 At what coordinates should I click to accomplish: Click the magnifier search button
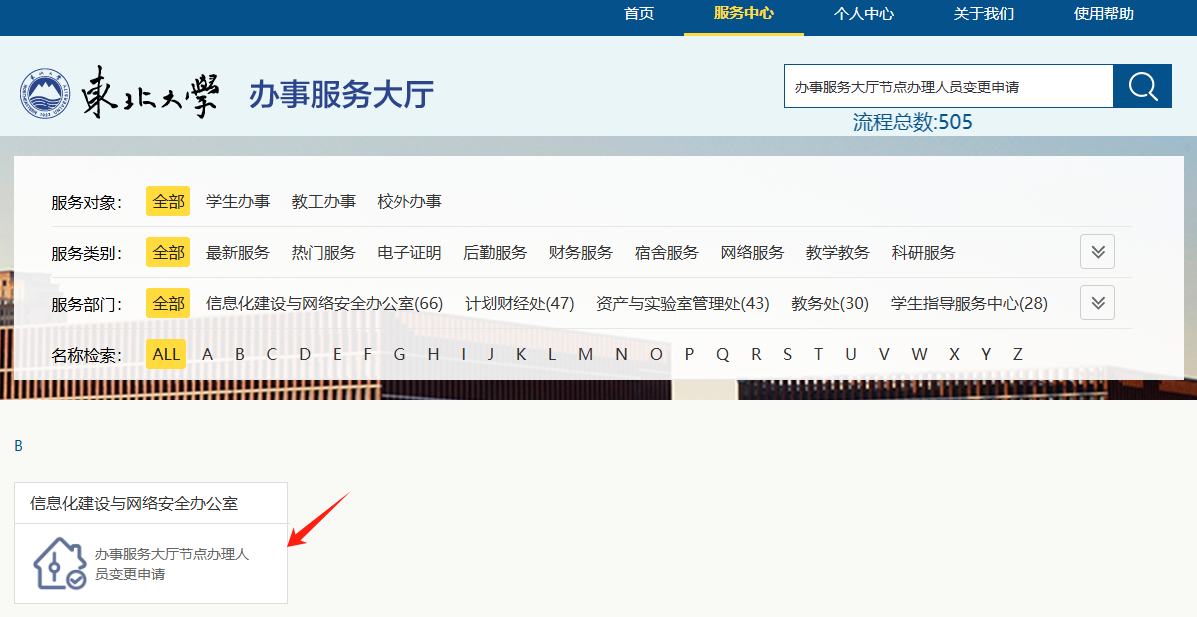click(1142, 87)
